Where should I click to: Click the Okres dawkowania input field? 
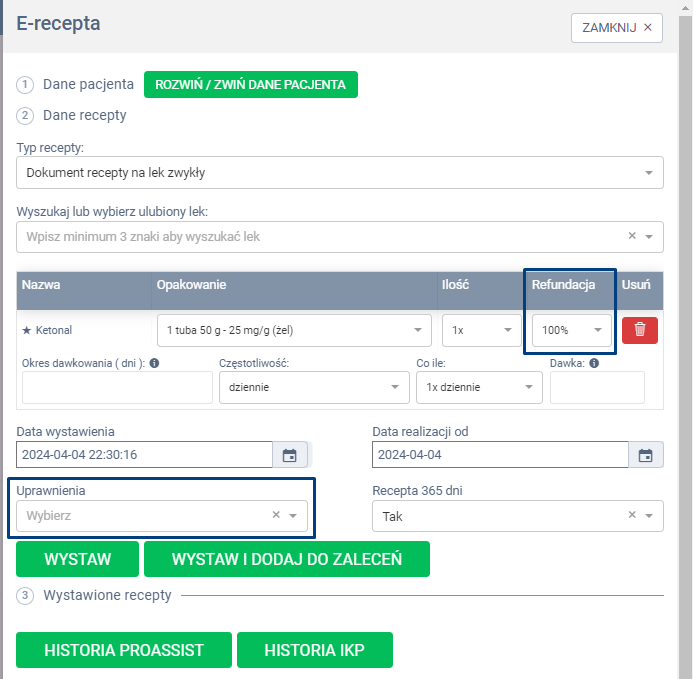click(x=117, y=387)
